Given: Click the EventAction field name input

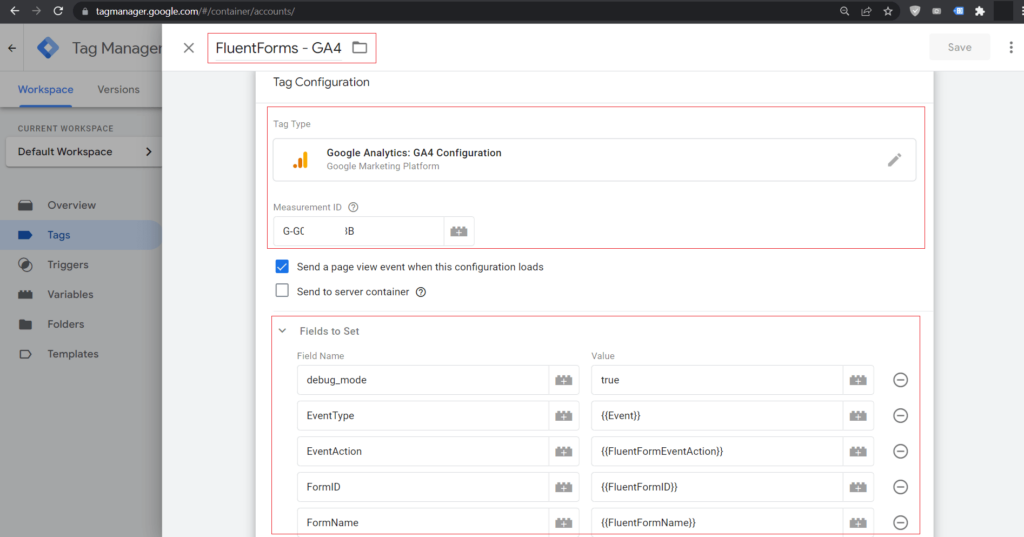Looking at the screenshot, I should (x=423, y=451).
